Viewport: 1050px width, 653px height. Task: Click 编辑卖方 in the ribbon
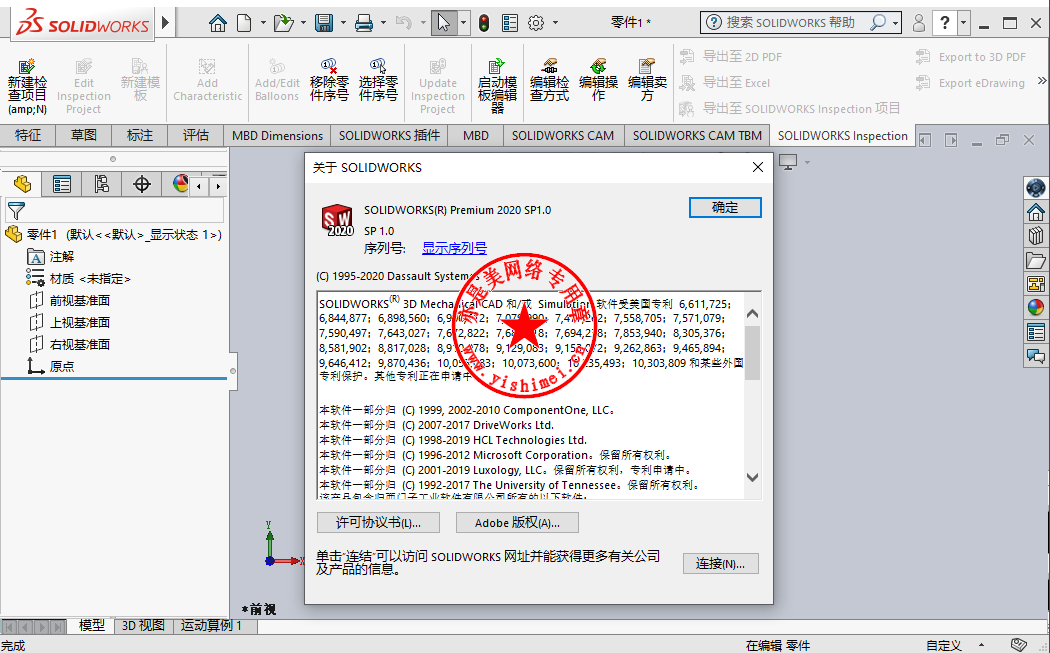(x=647, y=80)
